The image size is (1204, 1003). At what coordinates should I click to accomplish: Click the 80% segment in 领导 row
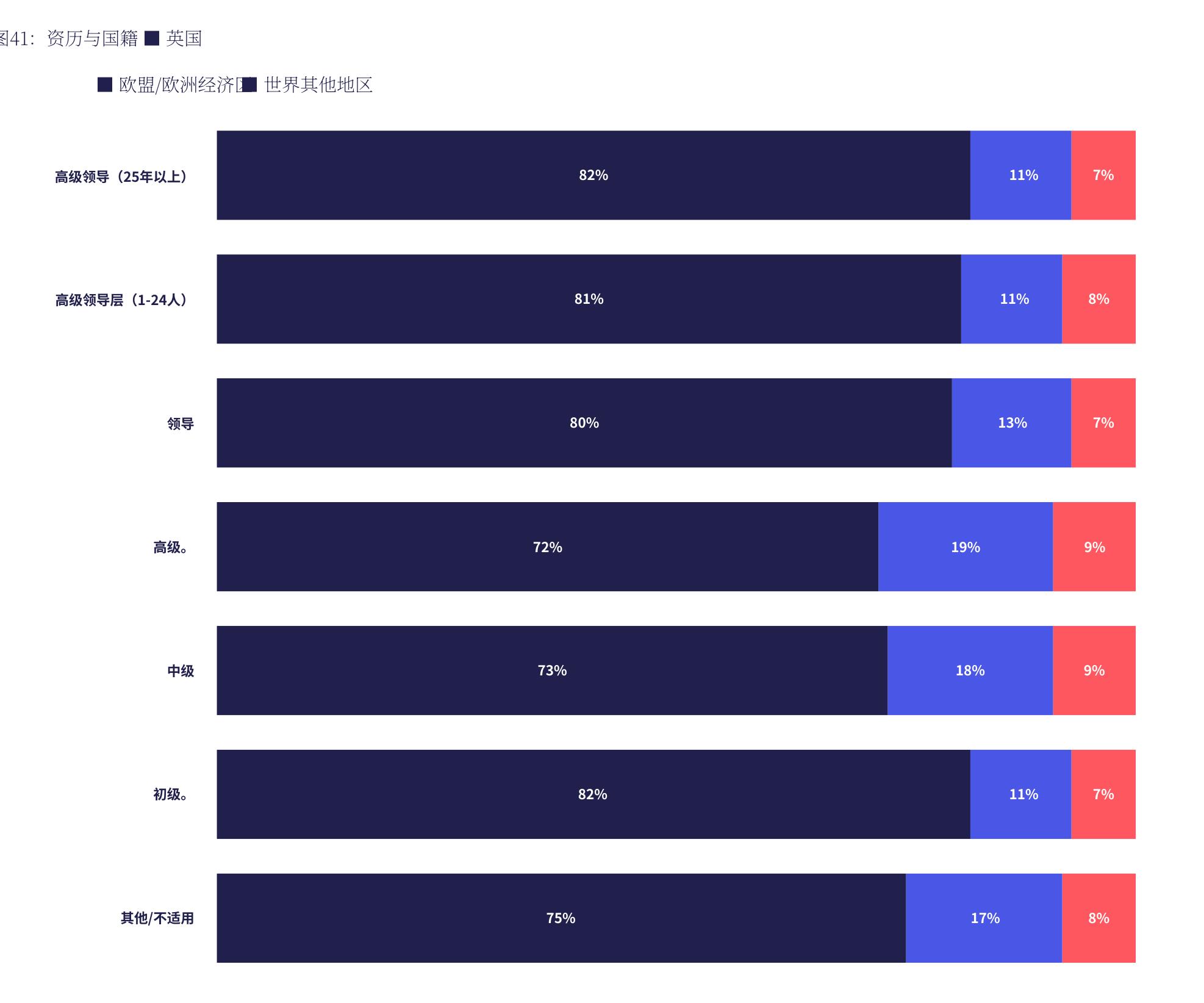tap(584, 423)
